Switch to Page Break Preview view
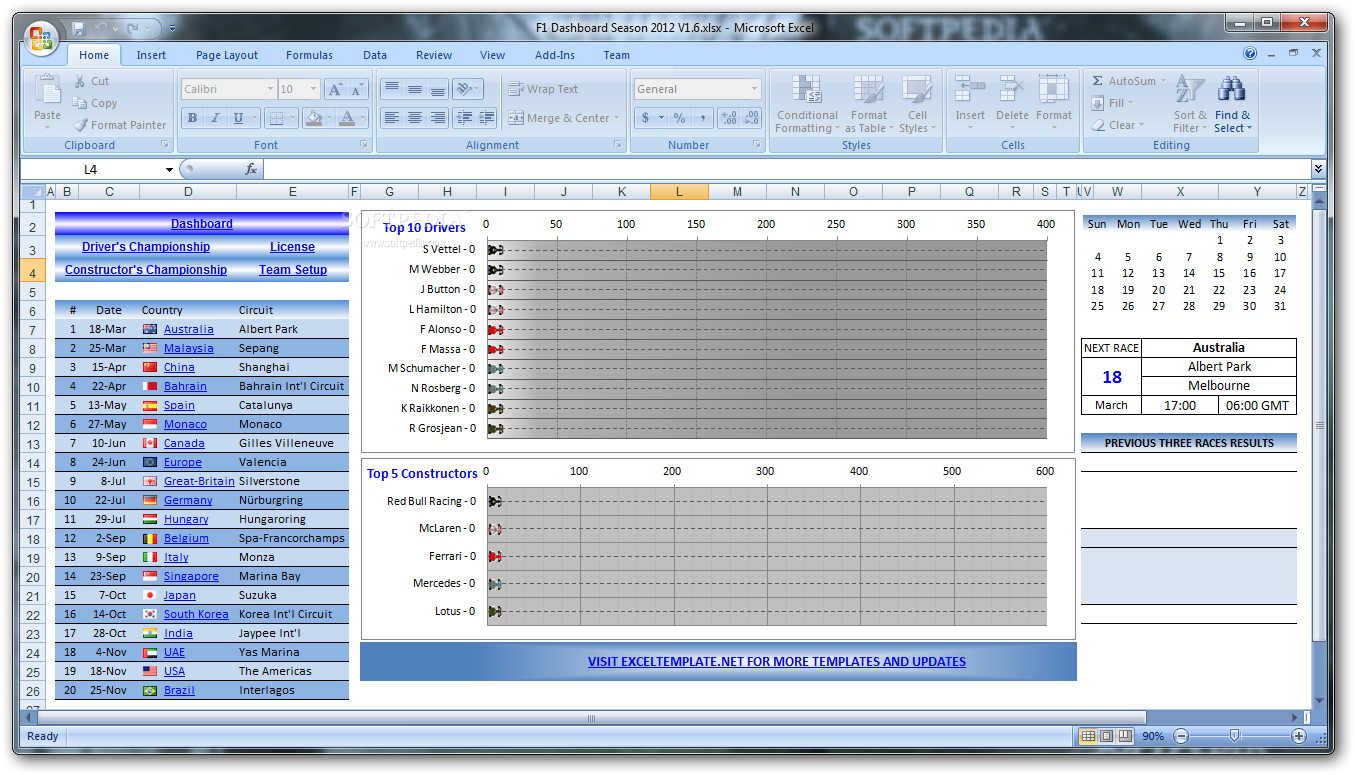 (1125, 736)
